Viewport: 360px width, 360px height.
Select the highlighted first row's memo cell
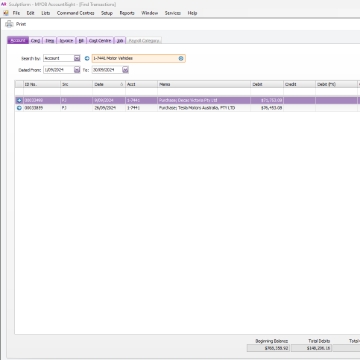tap(204, 100)
